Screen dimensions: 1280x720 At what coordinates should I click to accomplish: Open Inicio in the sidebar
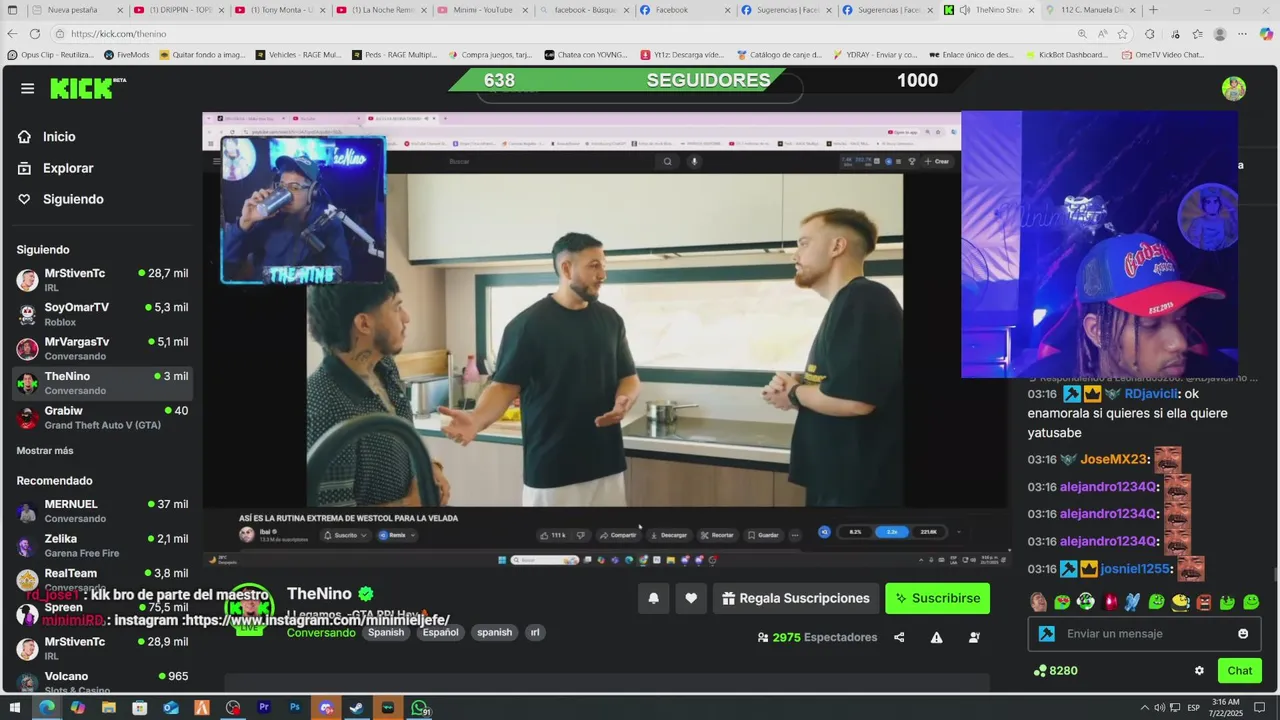pyautogui.click(x=59, y=137)
